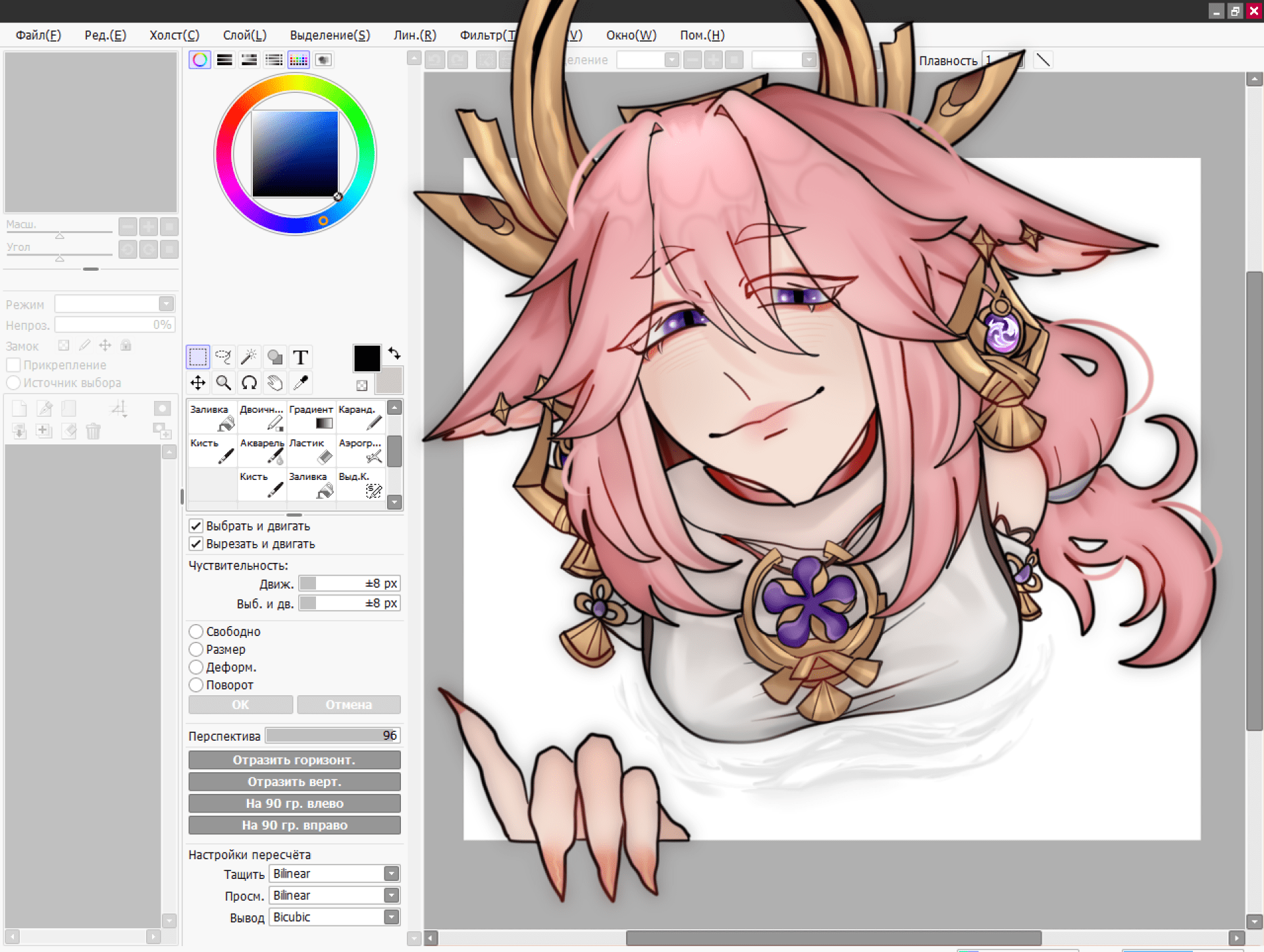The width and height of the screenshot is (1264, 952).
Task: Pick the Ластик eraser brush
Action: [x=311, y=450]
